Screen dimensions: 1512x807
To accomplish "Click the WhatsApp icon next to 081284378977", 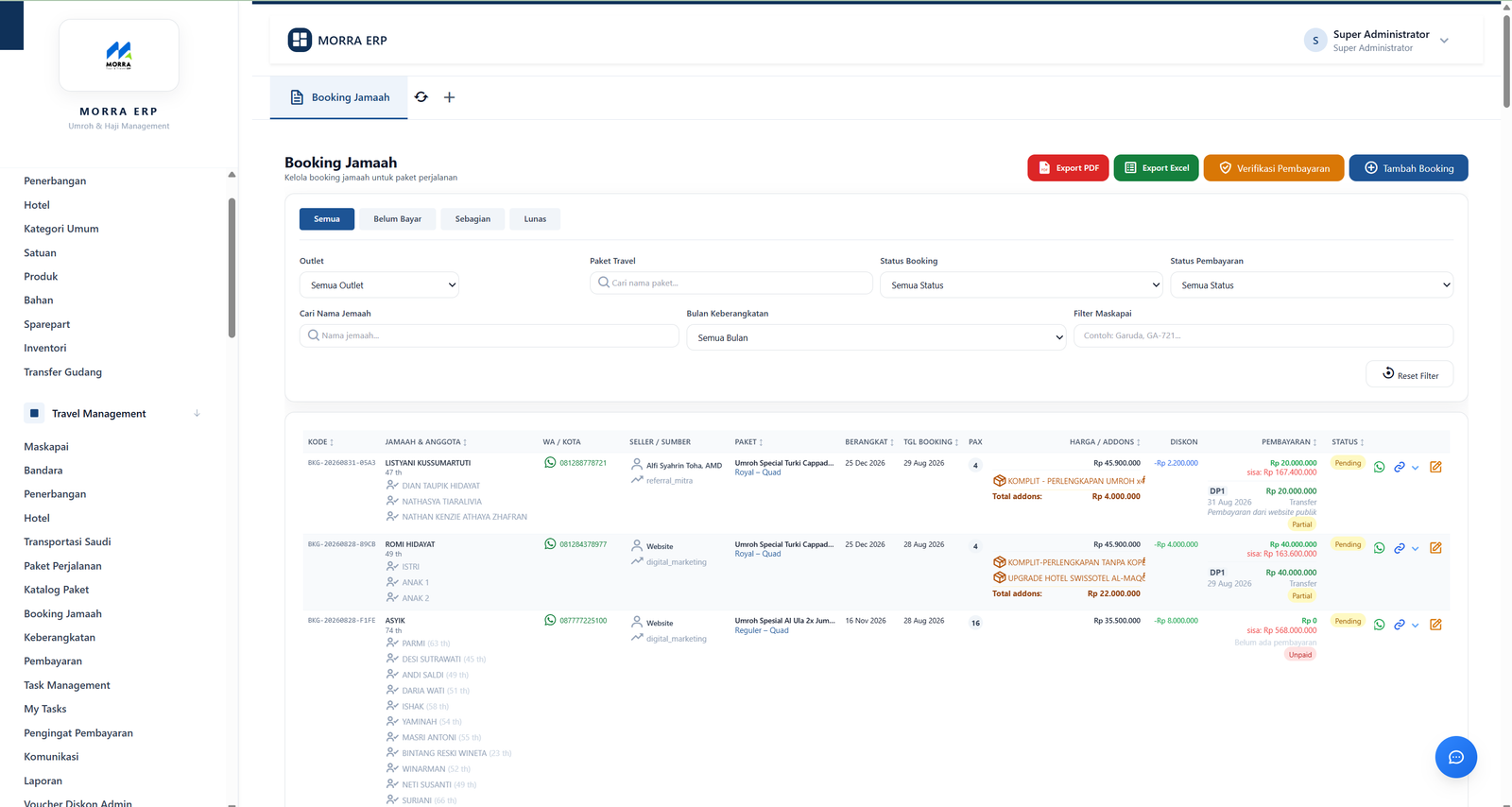I will (550, 544).
